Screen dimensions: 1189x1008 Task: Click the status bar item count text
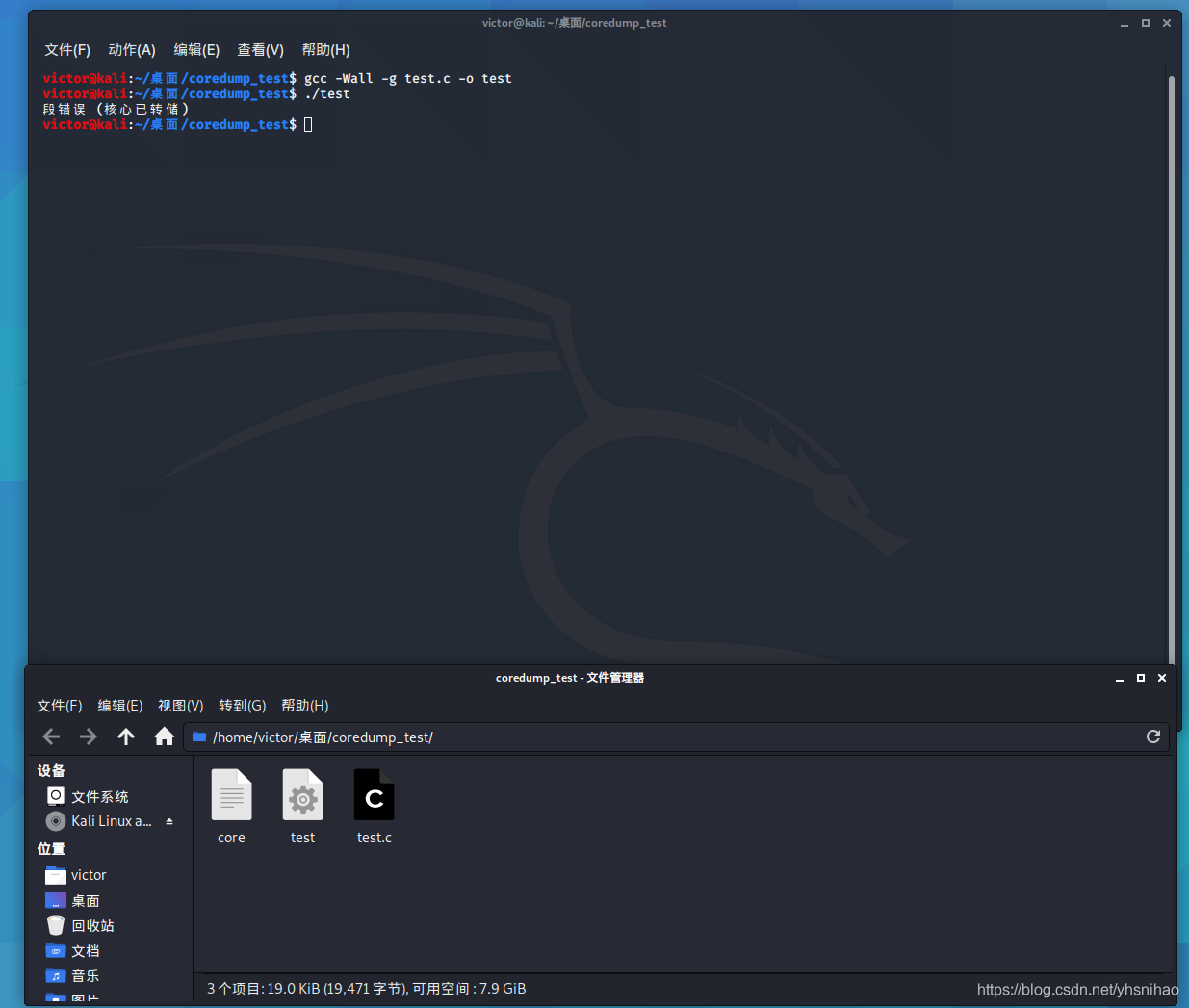pos(366,989)
